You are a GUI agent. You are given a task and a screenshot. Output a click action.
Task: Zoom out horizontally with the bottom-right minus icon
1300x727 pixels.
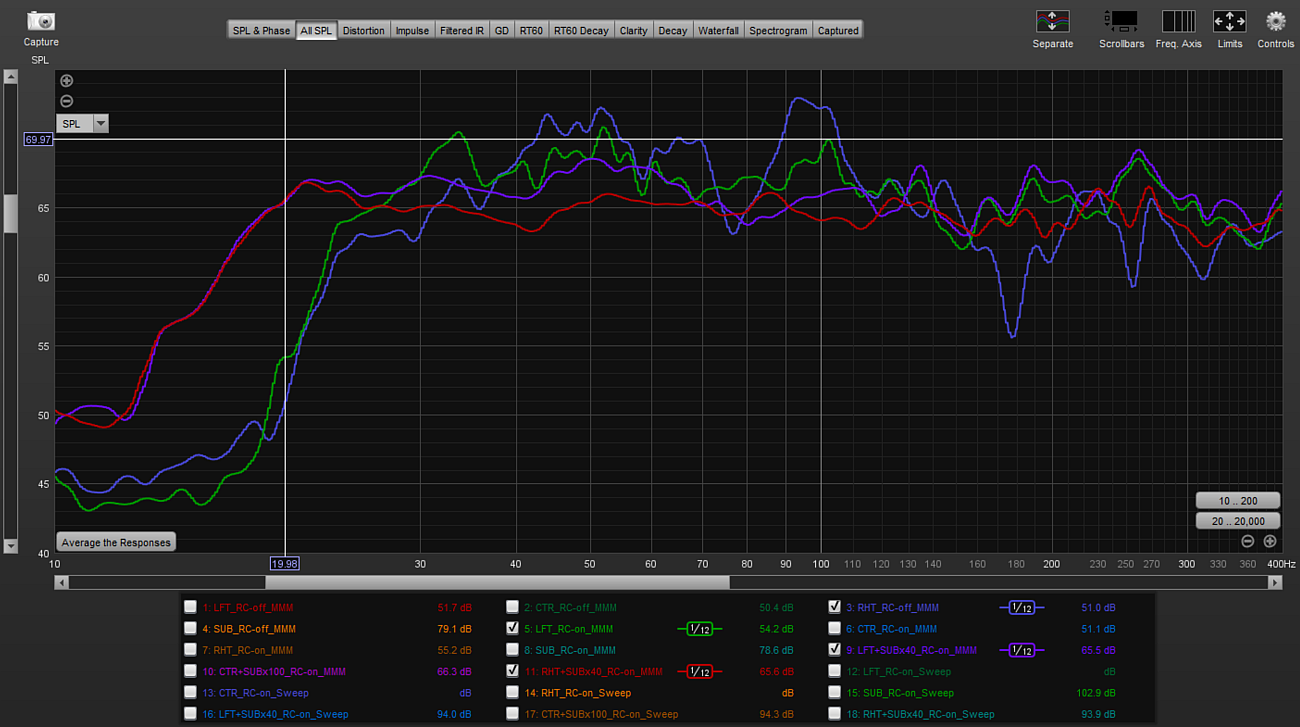click(x=1248, y=541)
